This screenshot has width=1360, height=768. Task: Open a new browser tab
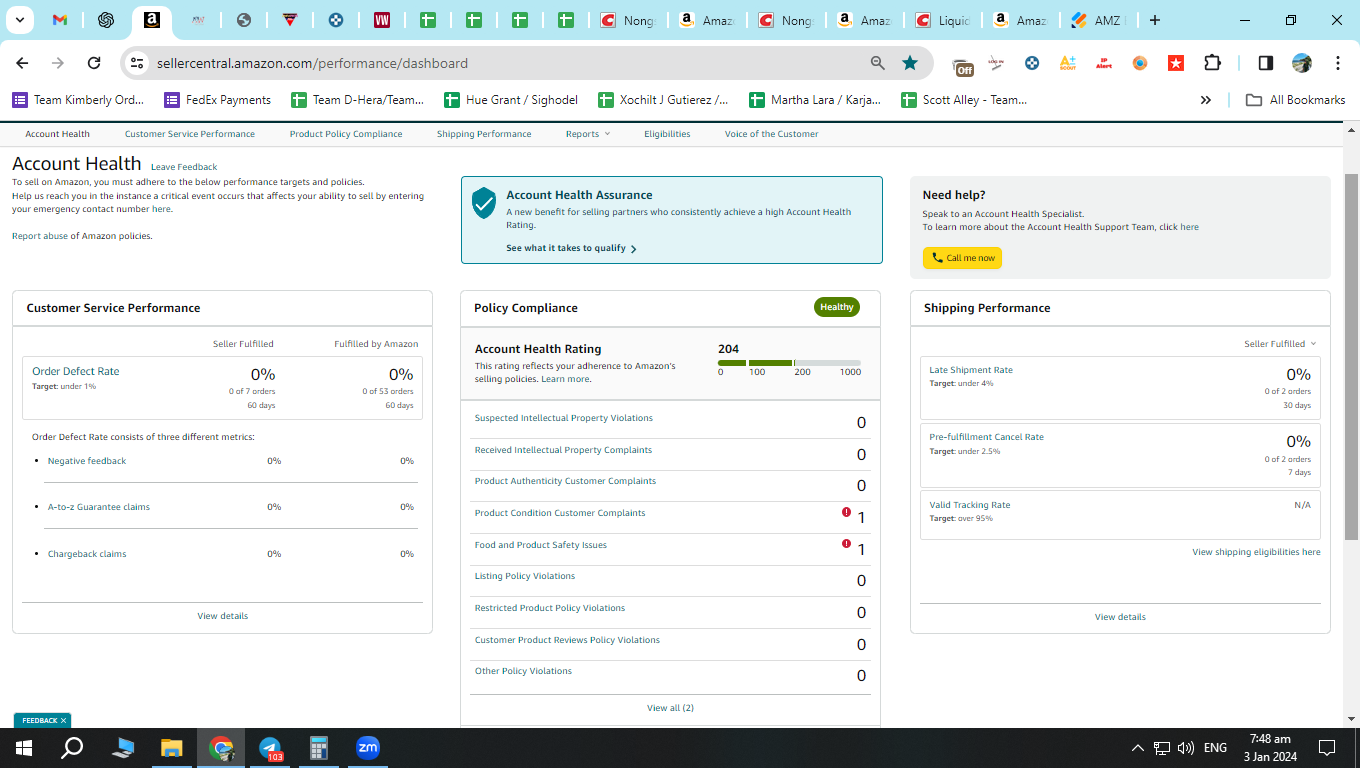click(x=1155, y=20)
